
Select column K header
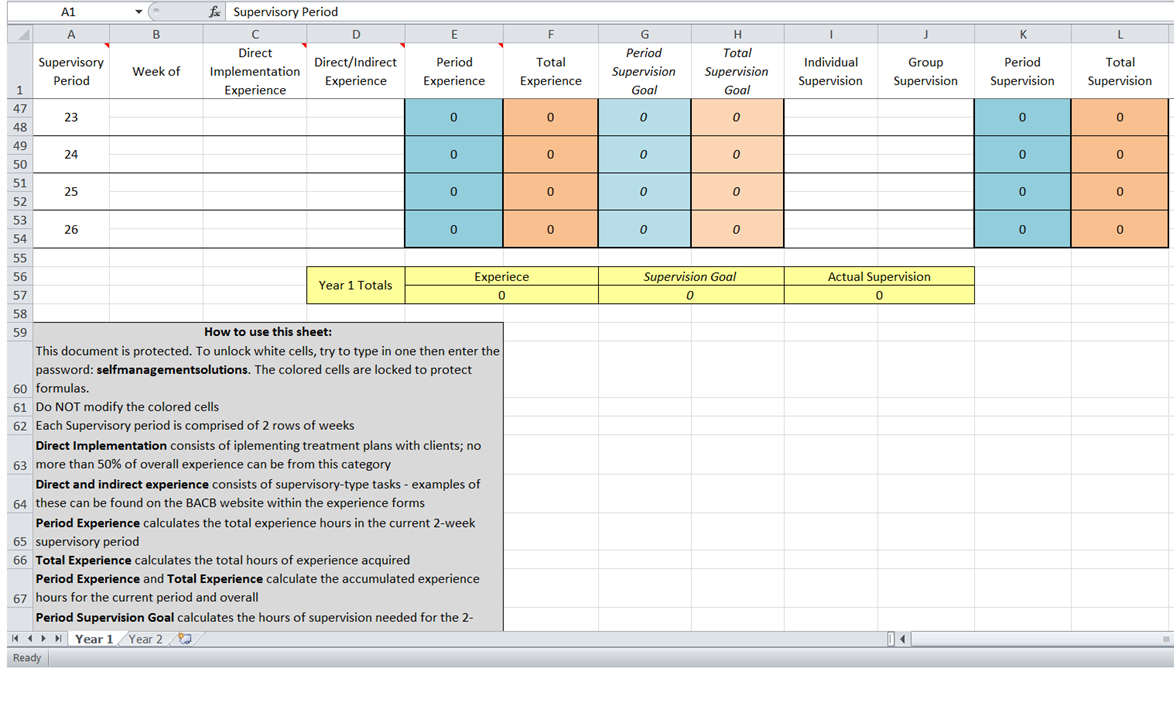click(x=1023, y=34)
